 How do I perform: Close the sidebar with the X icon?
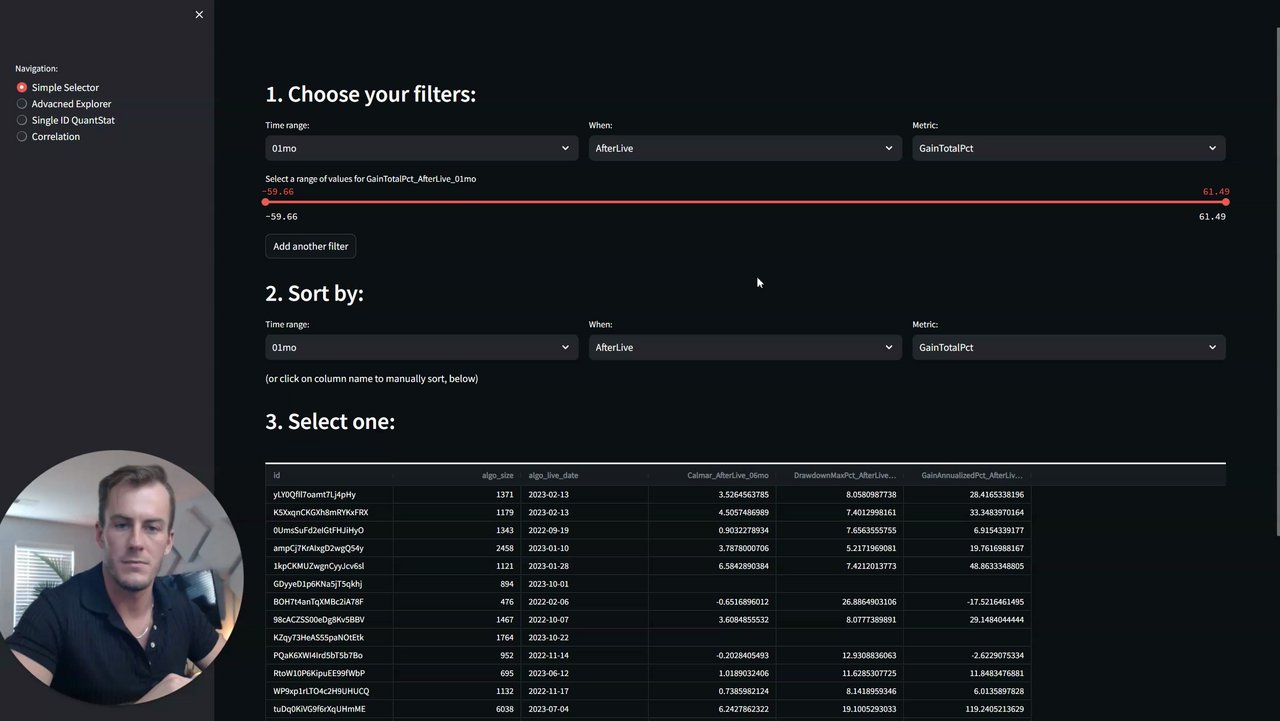click(x=199, y=14)
